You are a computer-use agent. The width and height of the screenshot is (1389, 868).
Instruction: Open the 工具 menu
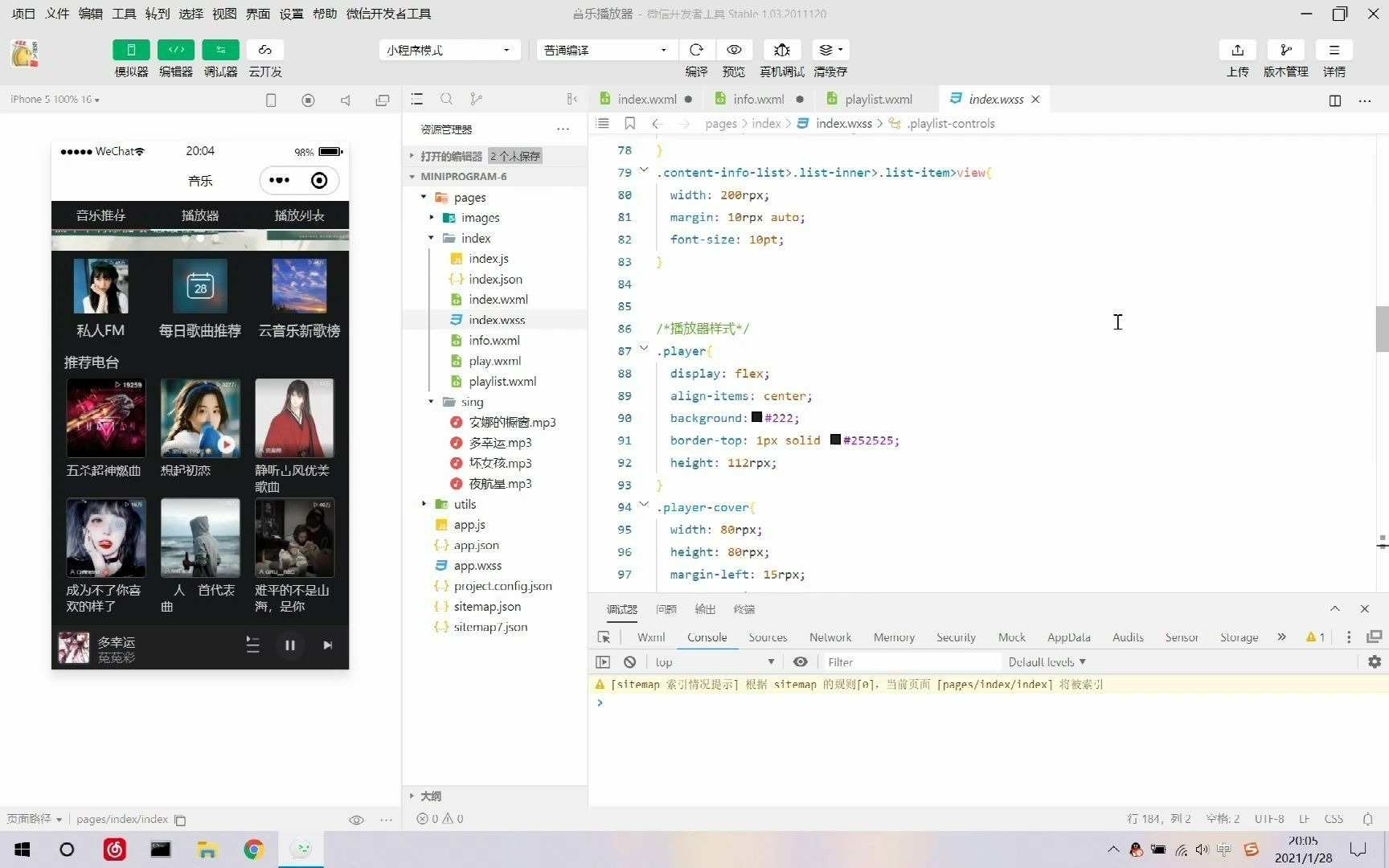[x=124, y=14]
